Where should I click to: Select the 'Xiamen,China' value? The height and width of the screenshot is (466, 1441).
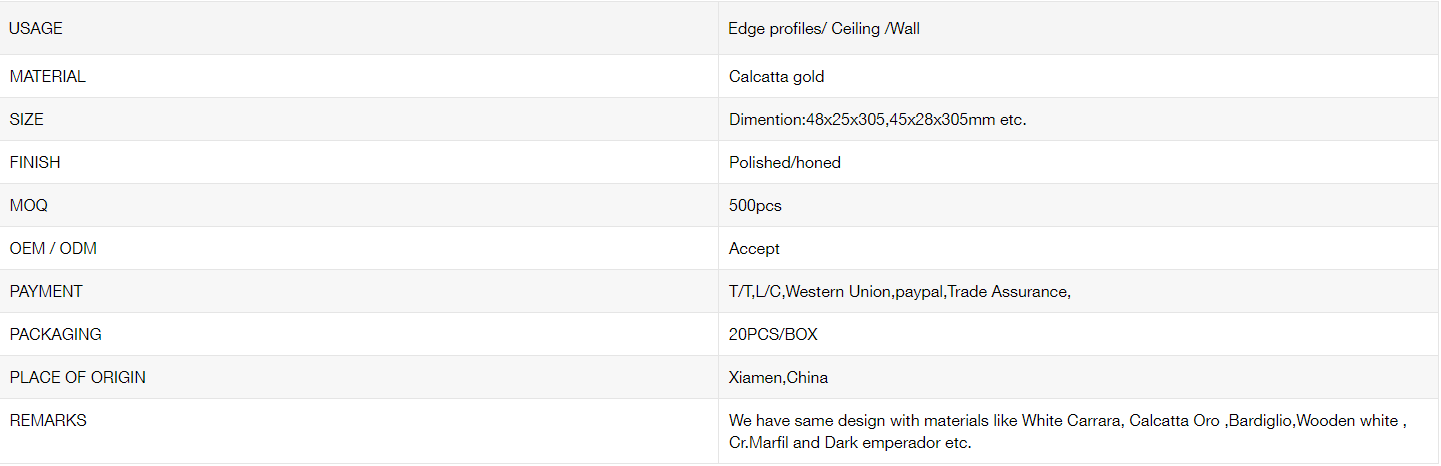pos(778,377)
